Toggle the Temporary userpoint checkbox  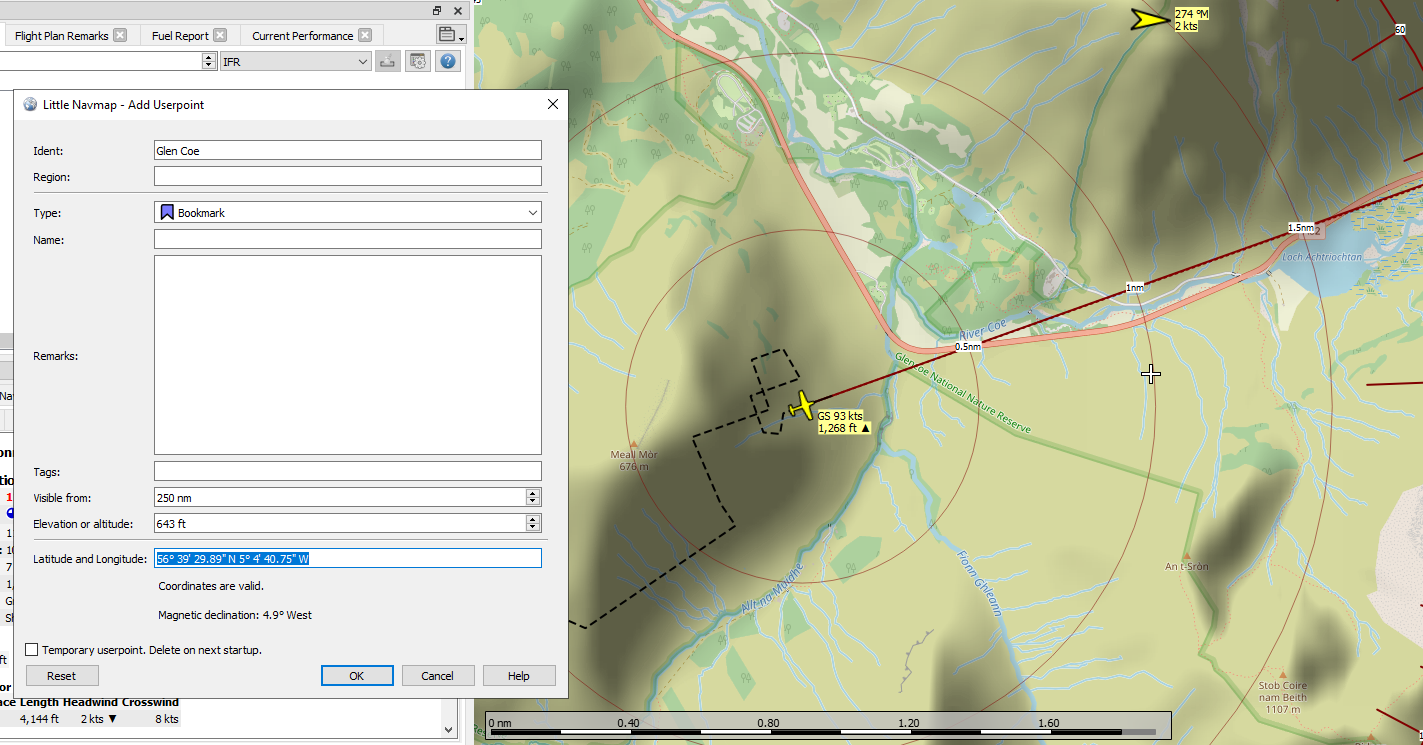click(32, 650)
